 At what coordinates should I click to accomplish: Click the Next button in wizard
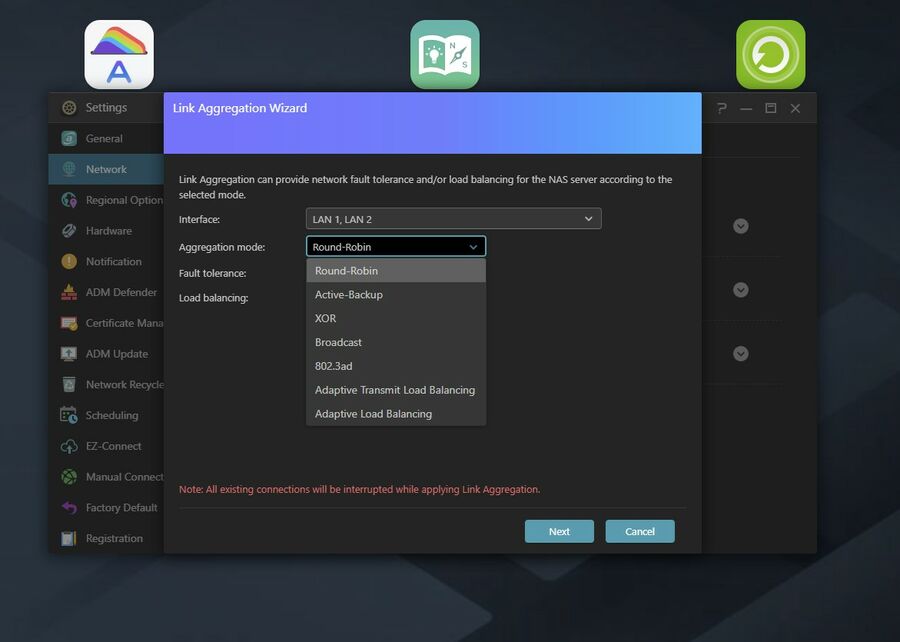(559, 532)
